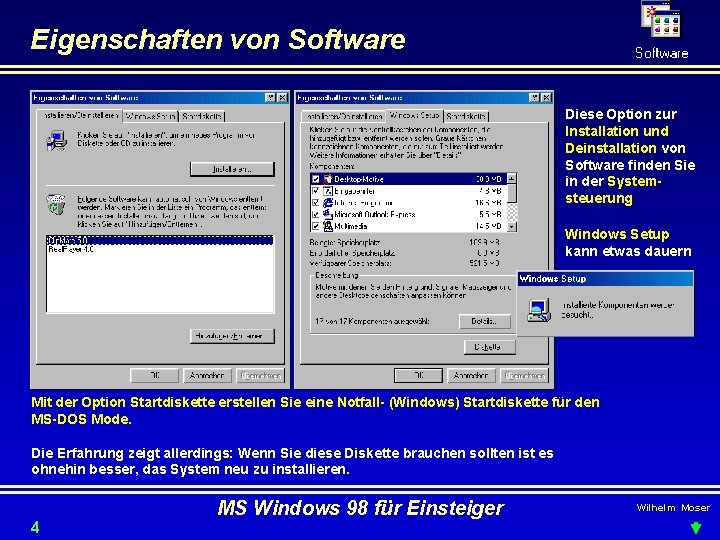720x540 pixels.
Task: Click the Eingabehilfen component icon
Action: click(328, 191)
